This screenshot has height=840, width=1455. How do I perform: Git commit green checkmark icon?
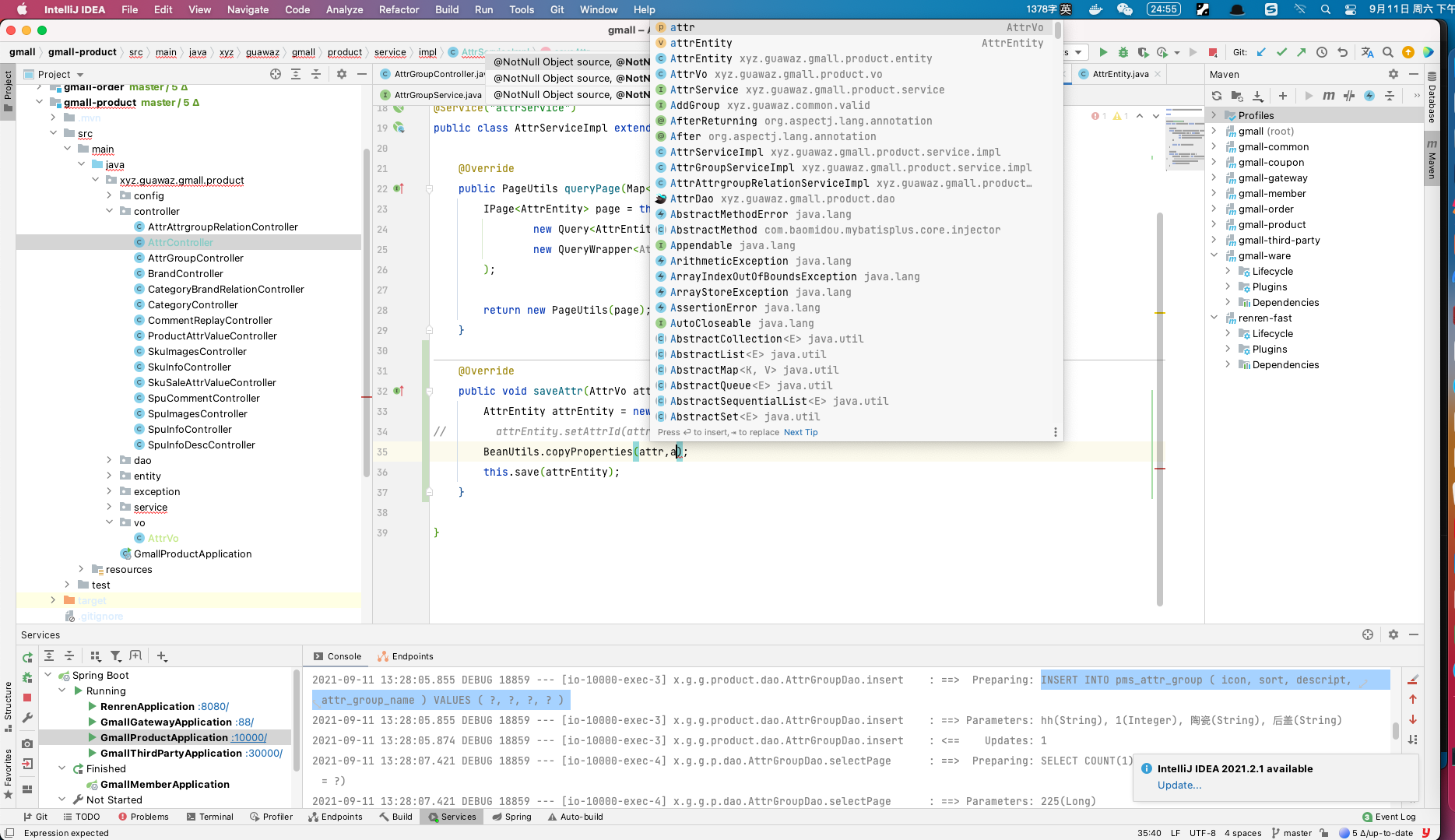(x=1281, y=52)
